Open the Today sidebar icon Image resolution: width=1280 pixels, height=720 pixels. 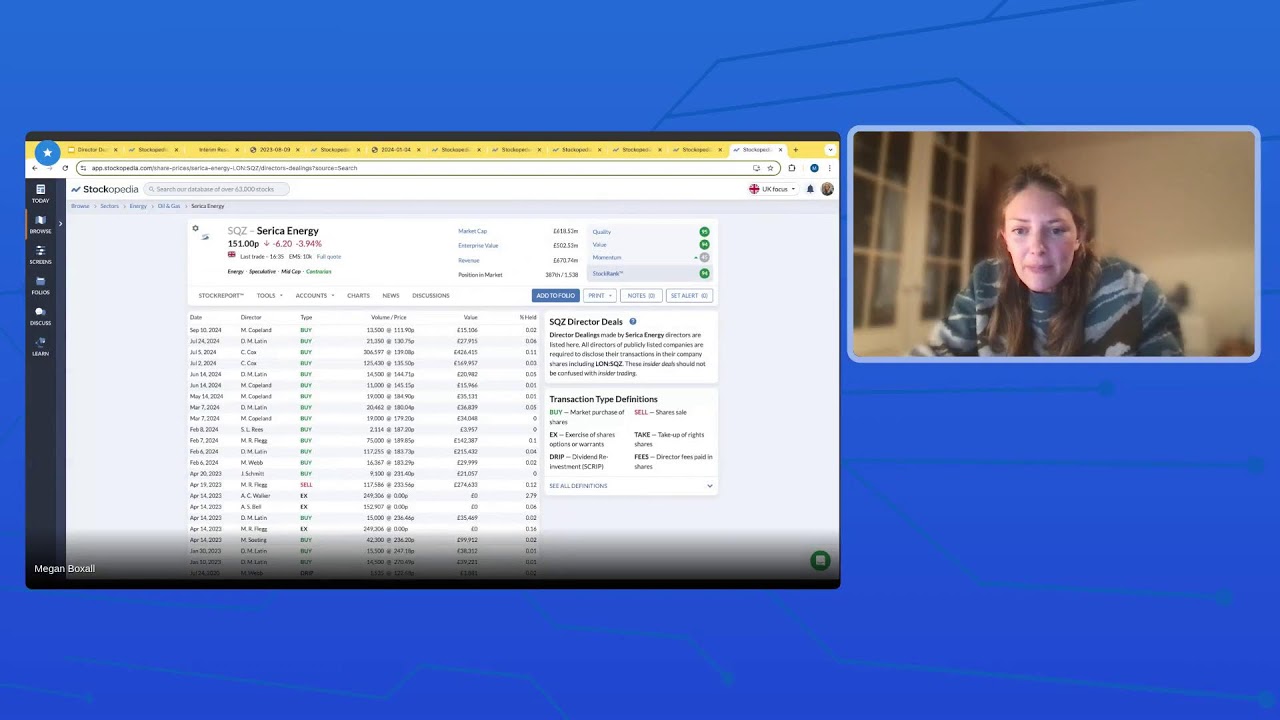point(40,193)
